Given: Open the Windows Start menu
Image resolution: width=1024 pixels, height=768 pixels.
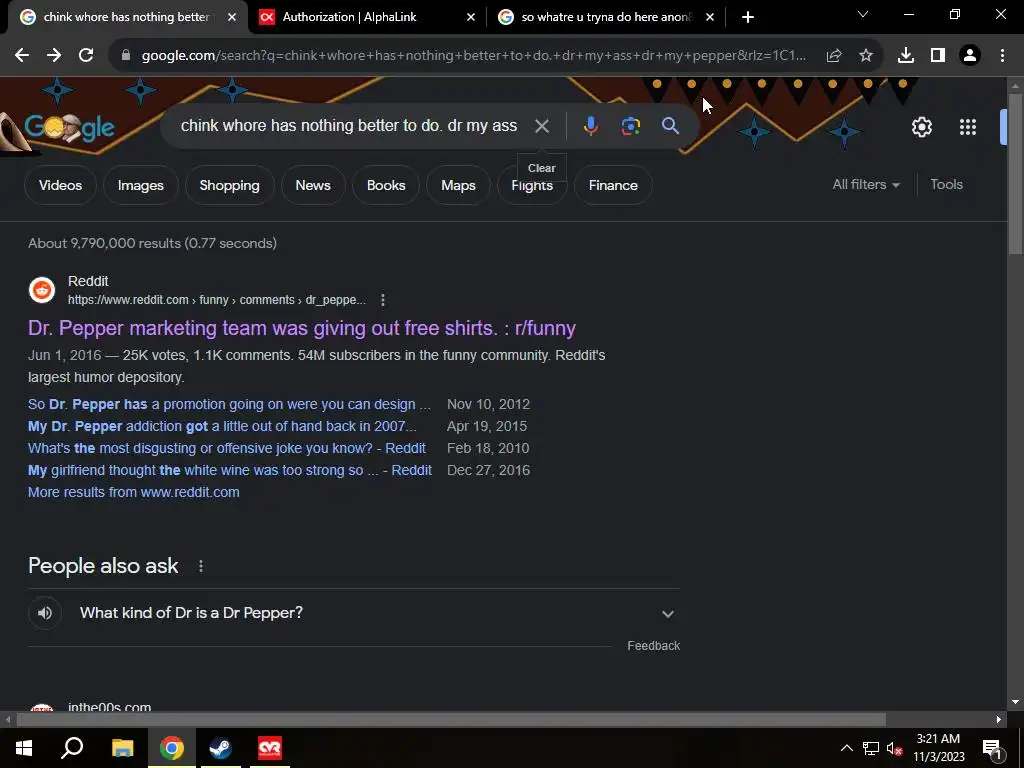Looking at the screenshot, I should (24, 748).
